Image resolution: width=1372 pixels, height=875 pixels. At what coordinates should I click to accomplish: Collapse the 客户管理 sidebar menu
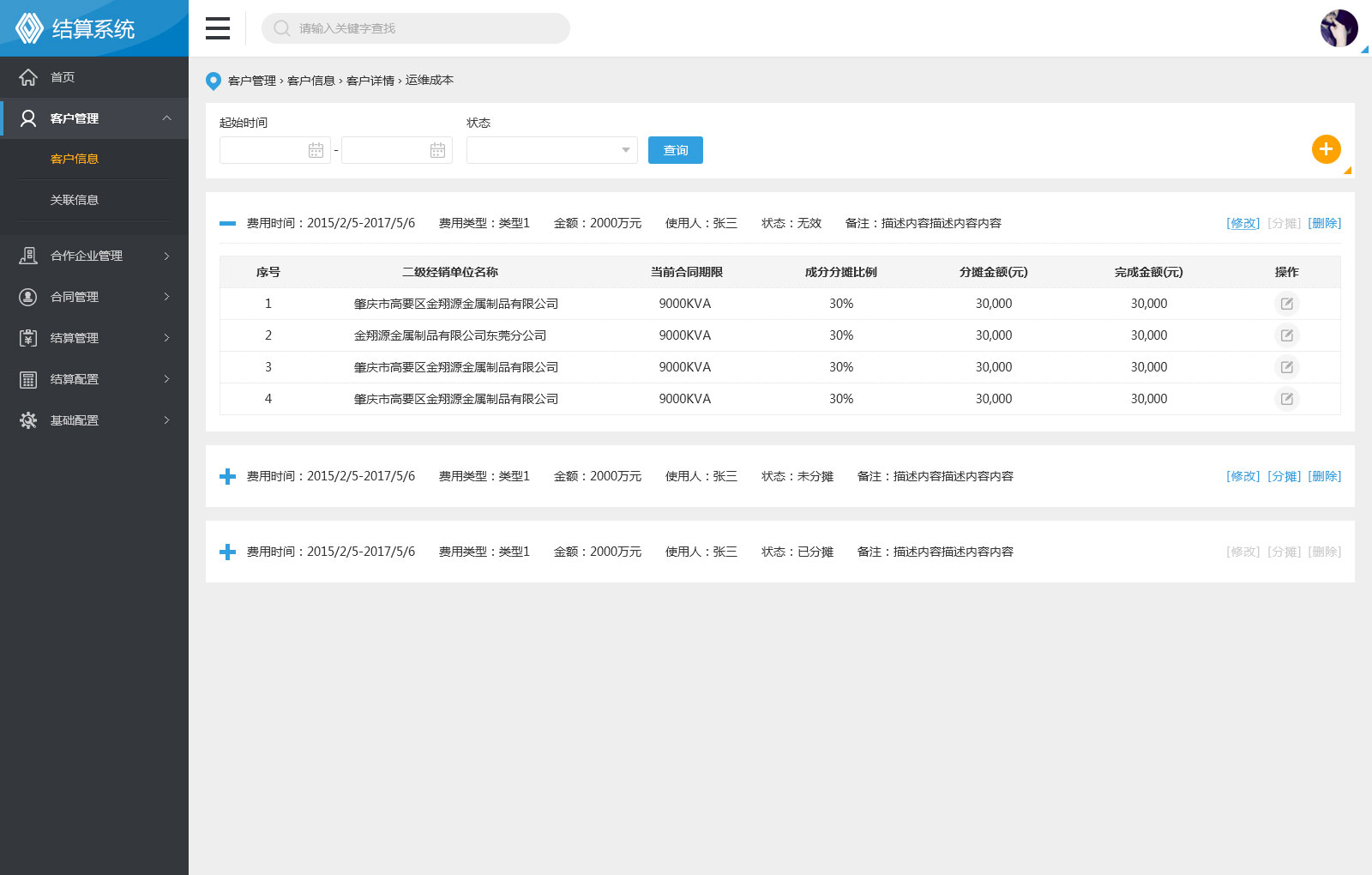pyautogui.click(x=166, y=118)
